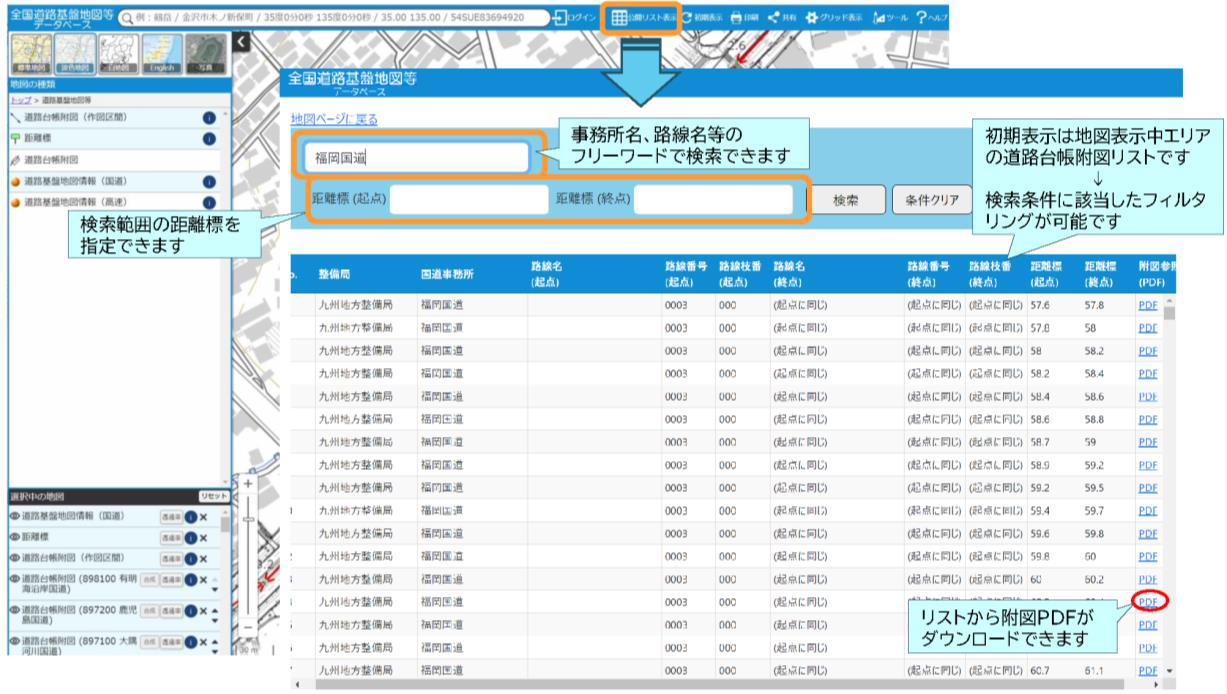Show info for the 距離標 layer type
This screenshot has height=694, width=1227.
(209, 138)
